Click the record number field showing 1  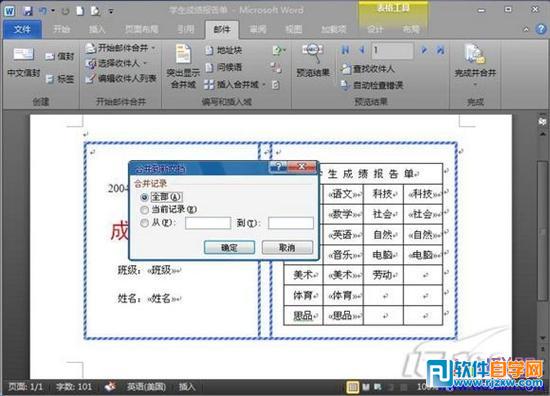[x=392, y=51]
